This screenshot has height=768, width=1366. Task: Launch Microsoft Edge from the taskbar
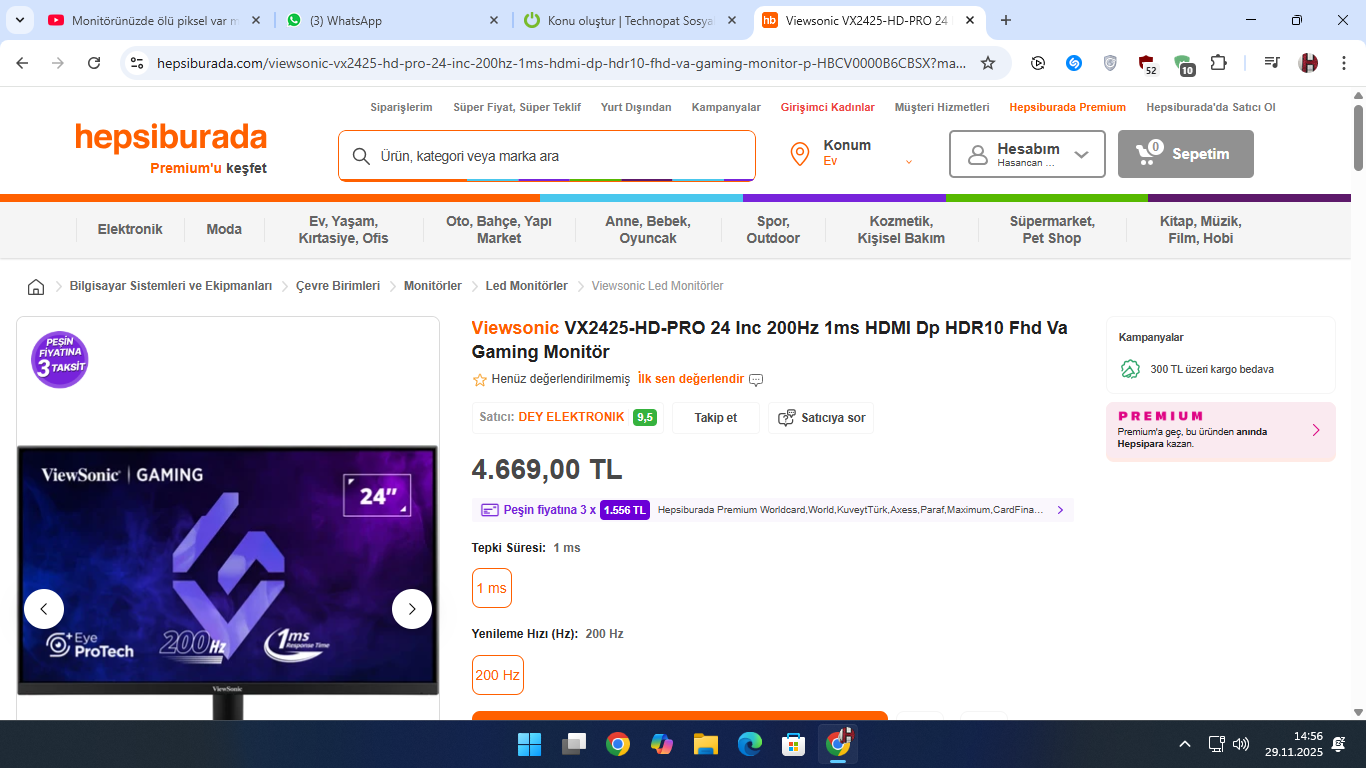750,744
